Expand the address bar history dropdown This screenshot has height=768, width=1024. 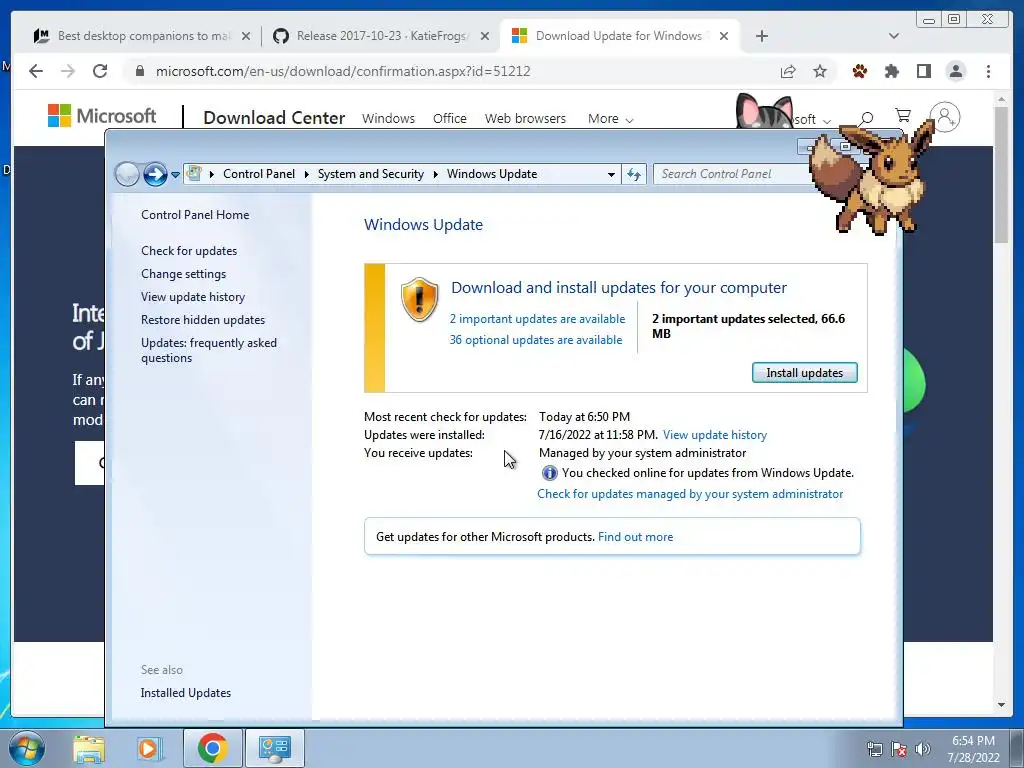click(611, 174)
